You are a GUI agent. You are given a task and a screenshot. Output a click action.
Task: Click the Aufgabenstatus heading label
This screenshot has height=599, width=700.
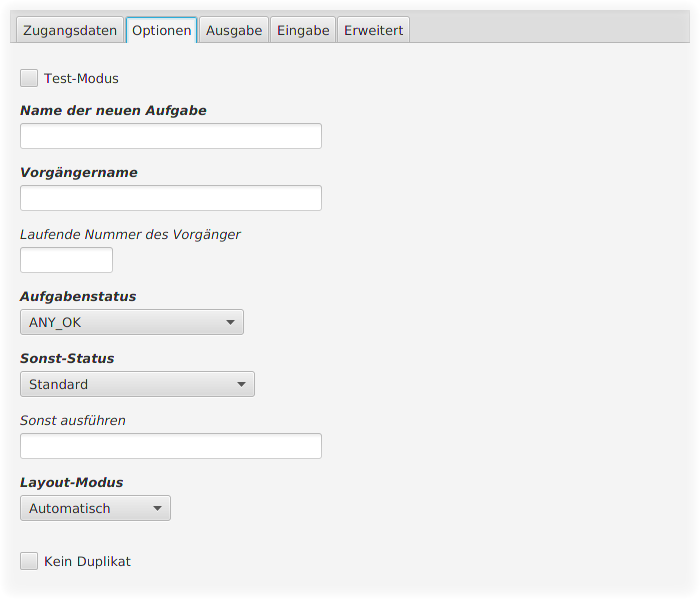(x=78, y=296)
